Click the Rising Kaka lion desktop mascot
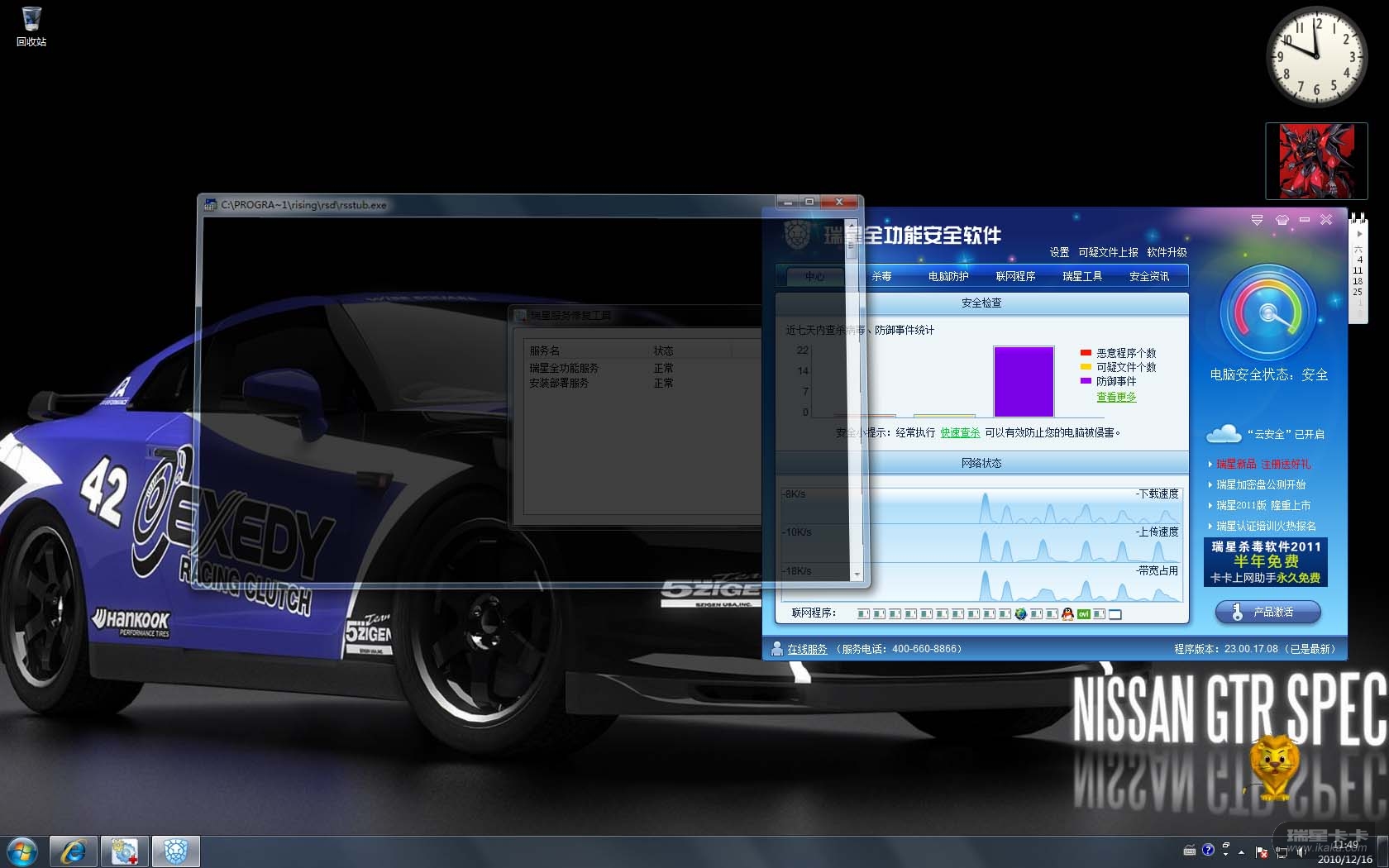 (x=1275, y=767)
